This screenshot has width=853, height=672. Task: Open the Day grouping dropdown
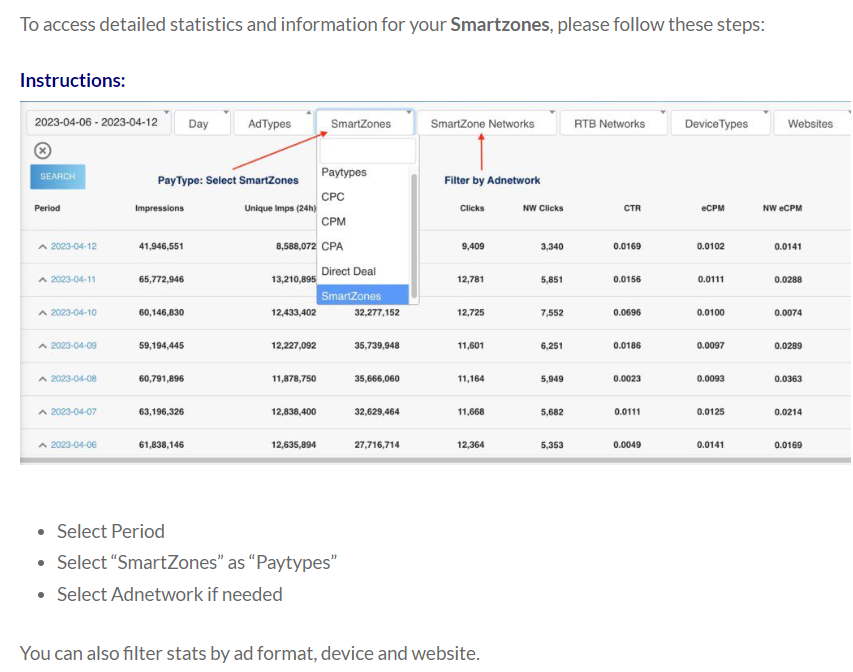pos(202,124)
